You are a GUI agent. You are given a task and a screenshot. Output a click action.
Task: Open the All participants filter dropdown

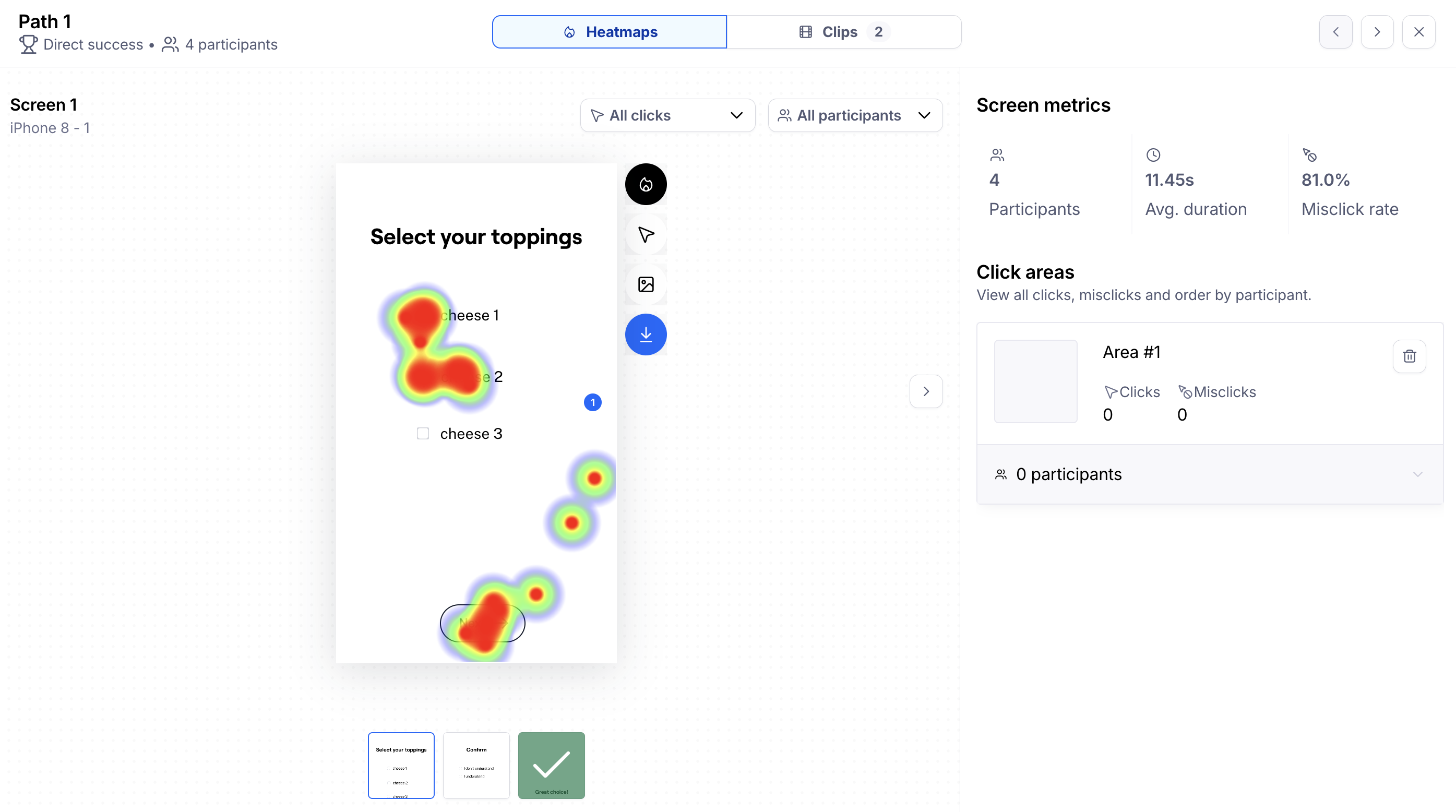click(855, 116)
